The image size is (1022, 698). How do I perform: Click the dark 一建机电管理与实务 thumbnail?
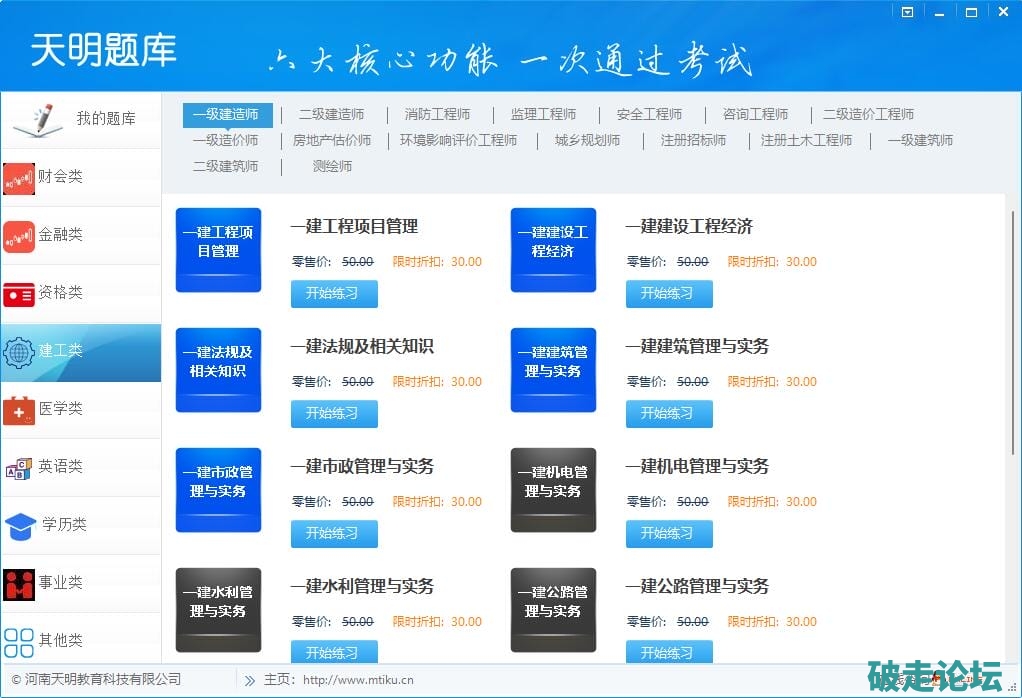(553, 490)
